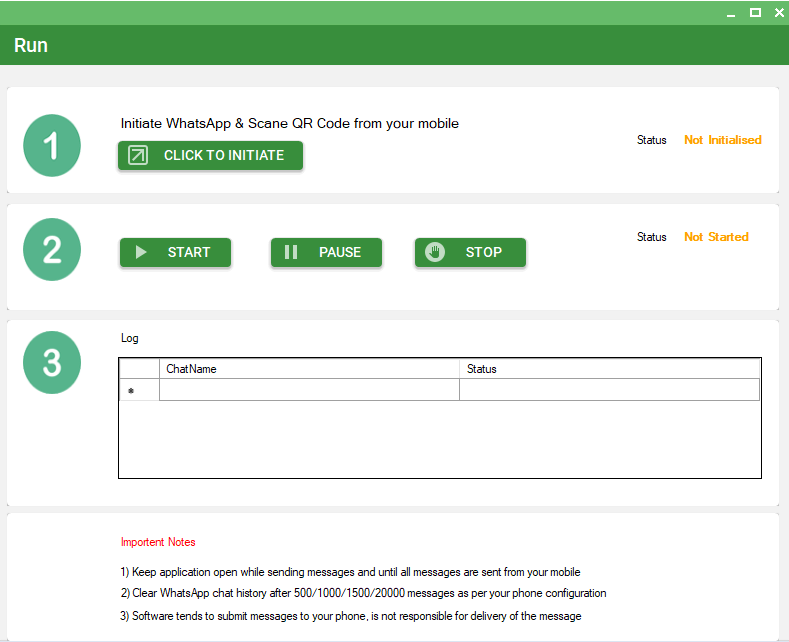Screen dimensions: 789x642
Task: Click the "Not Started" status text
Action: click(716, 237)
